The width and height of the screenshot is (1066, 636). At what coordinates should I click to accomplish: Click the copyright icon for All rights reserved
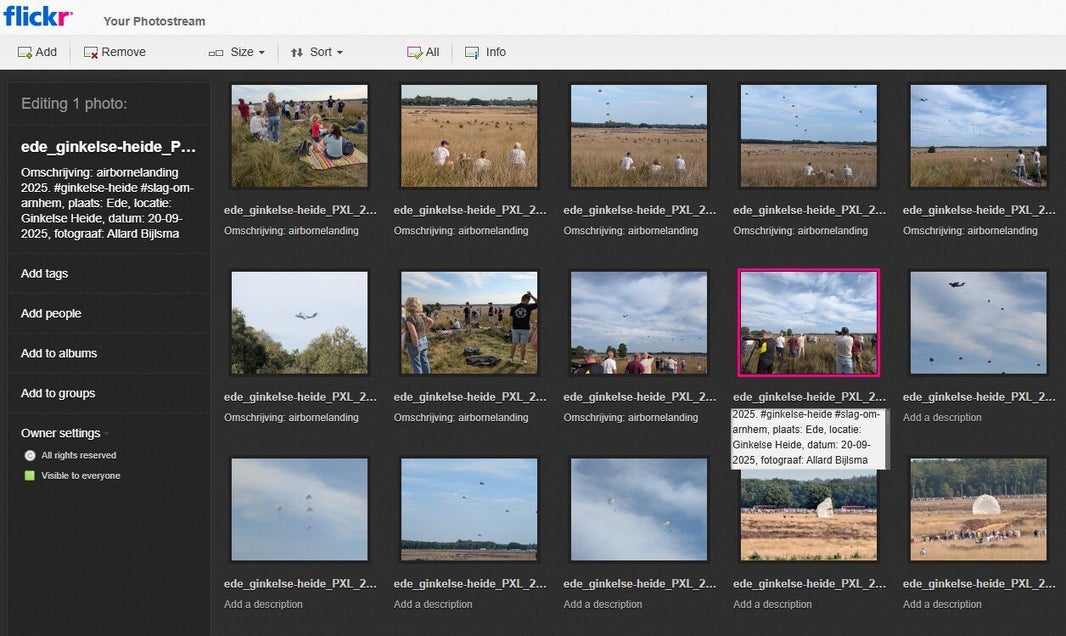(x=30, y=455)
